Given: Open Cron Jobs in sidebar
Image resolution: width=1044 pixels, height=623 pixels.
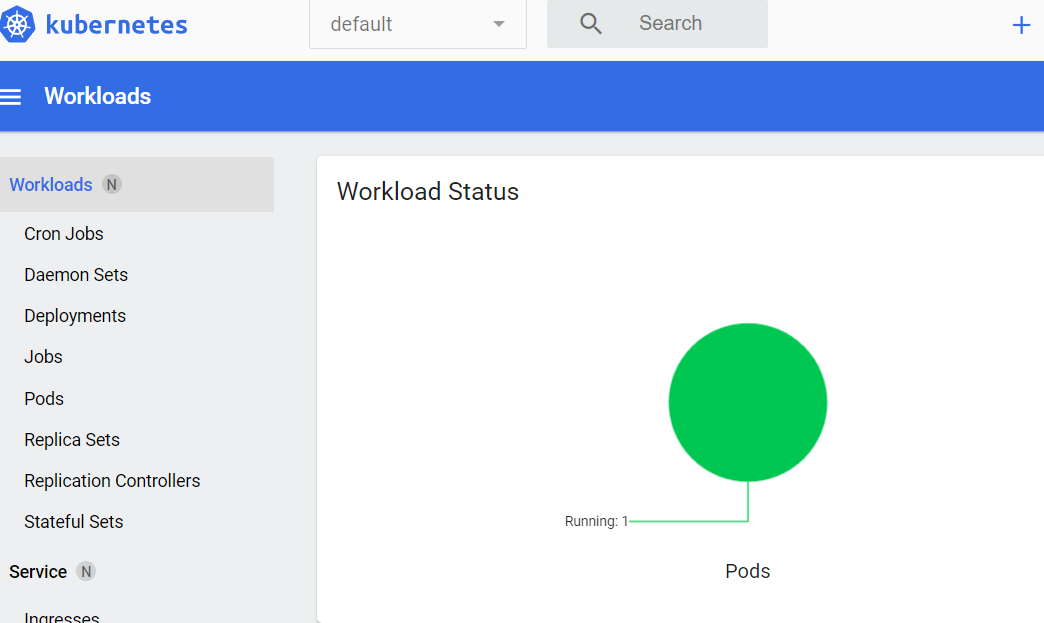Looking at the screenshot, I should pyautogui.click(x=64, y=234).
